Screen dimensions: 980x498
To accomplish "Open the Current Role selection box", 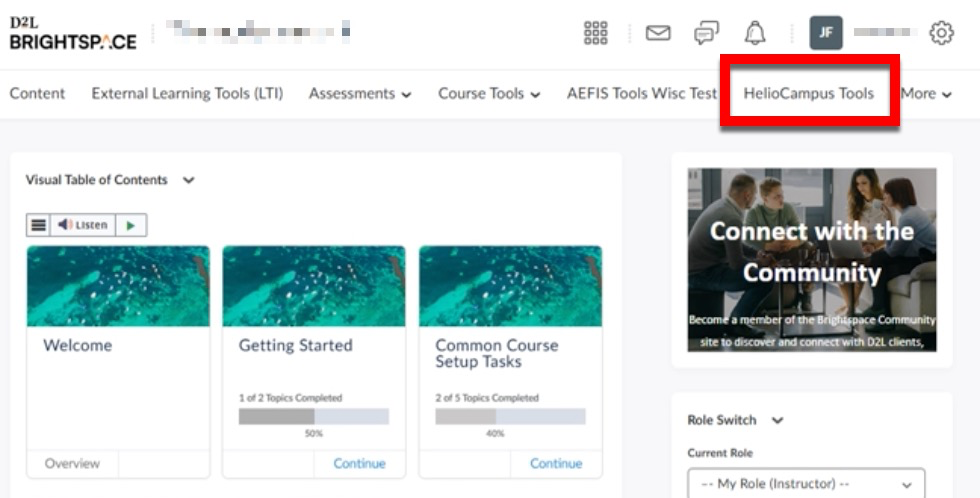I will tap(806, 484).
